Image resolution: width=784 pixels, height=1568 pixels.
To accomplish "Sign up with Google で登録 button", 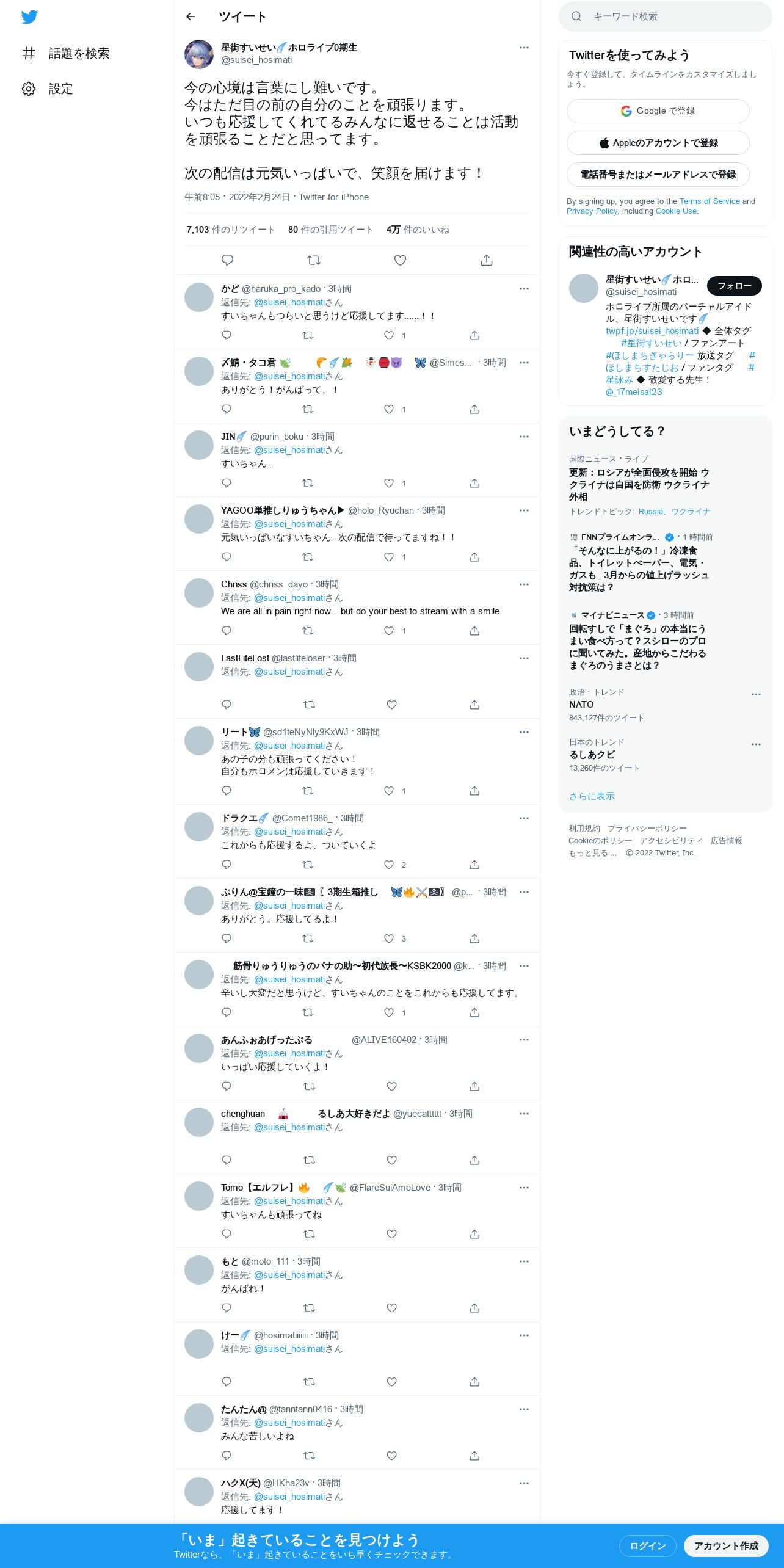I will point(658,111).
